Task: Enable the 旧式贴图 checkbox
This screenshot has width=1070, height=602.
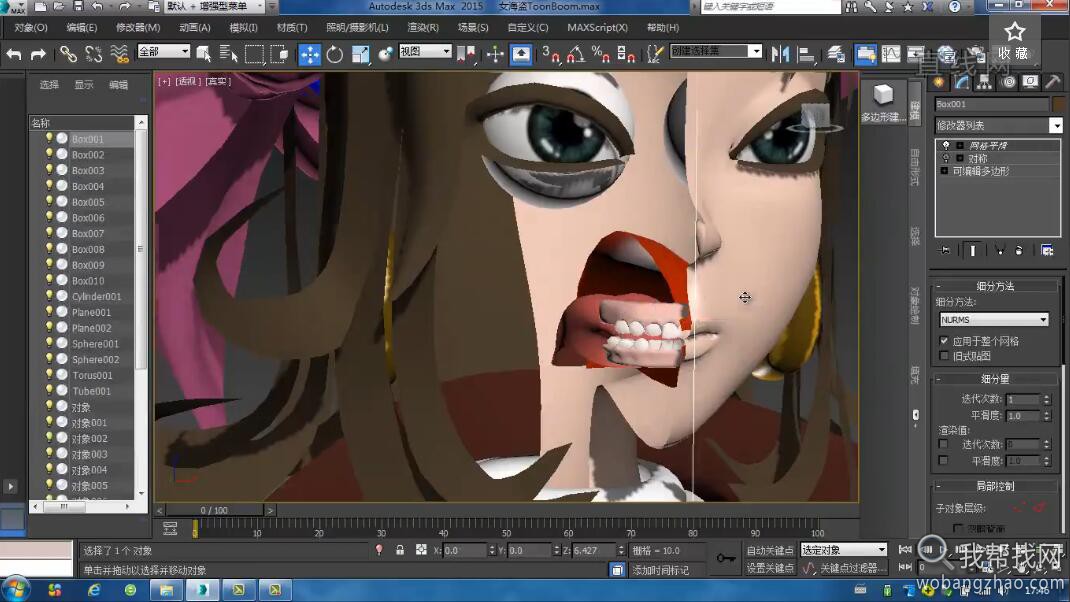Action: click(x=944, y=356)
